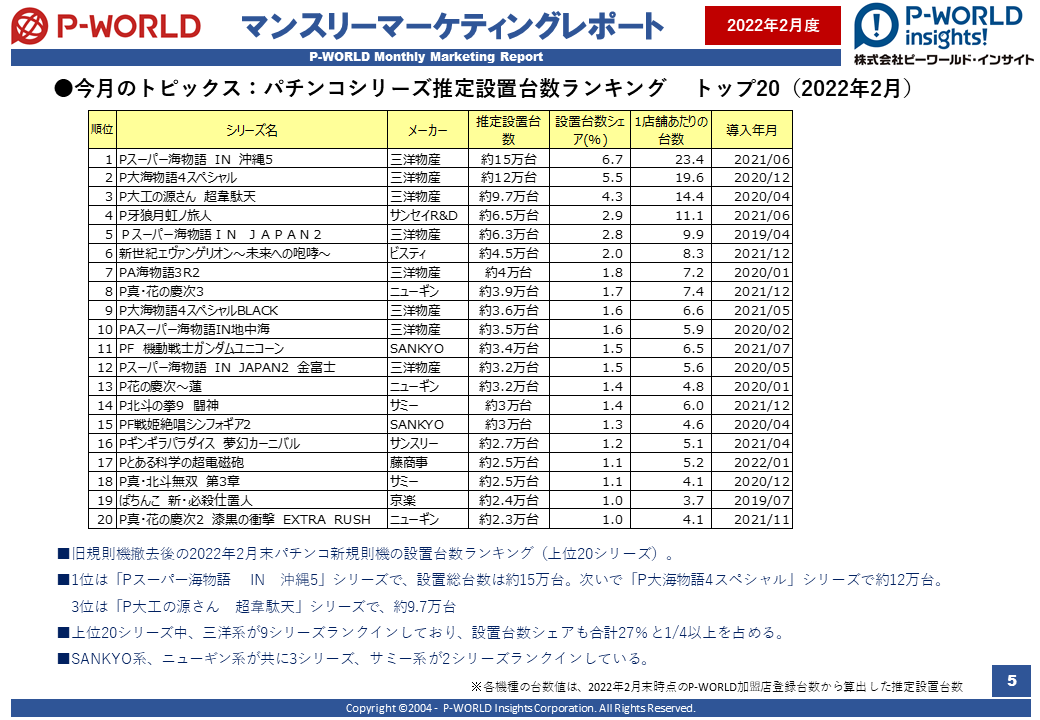Click the bullet about 三洋系が9シリーズランクイン
The height and width of the screenshot is (720, 1040).
coord(422,632)
